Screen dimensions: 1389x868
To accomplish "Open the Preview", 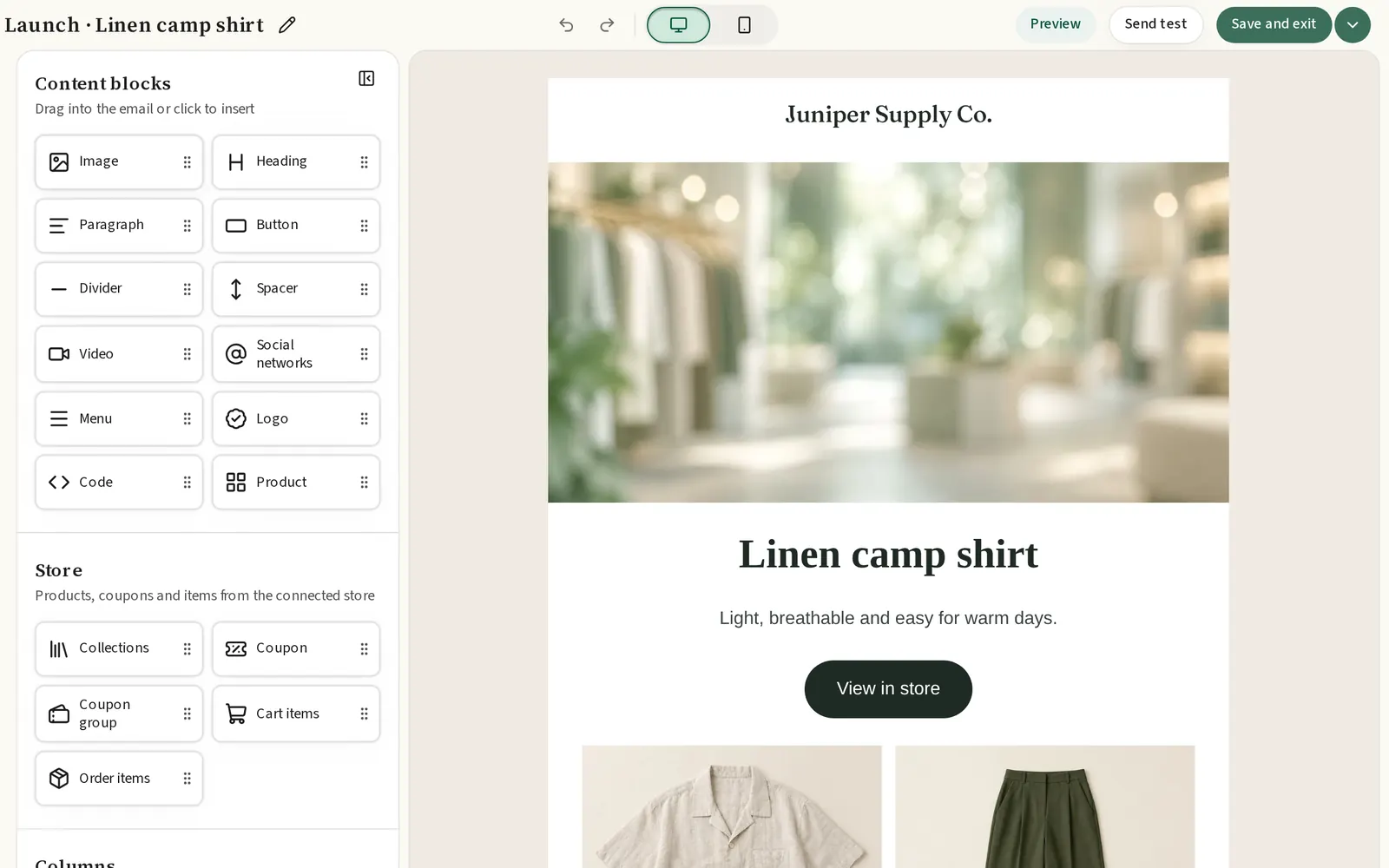I will pyautogui.click(x=1055, y=24).
